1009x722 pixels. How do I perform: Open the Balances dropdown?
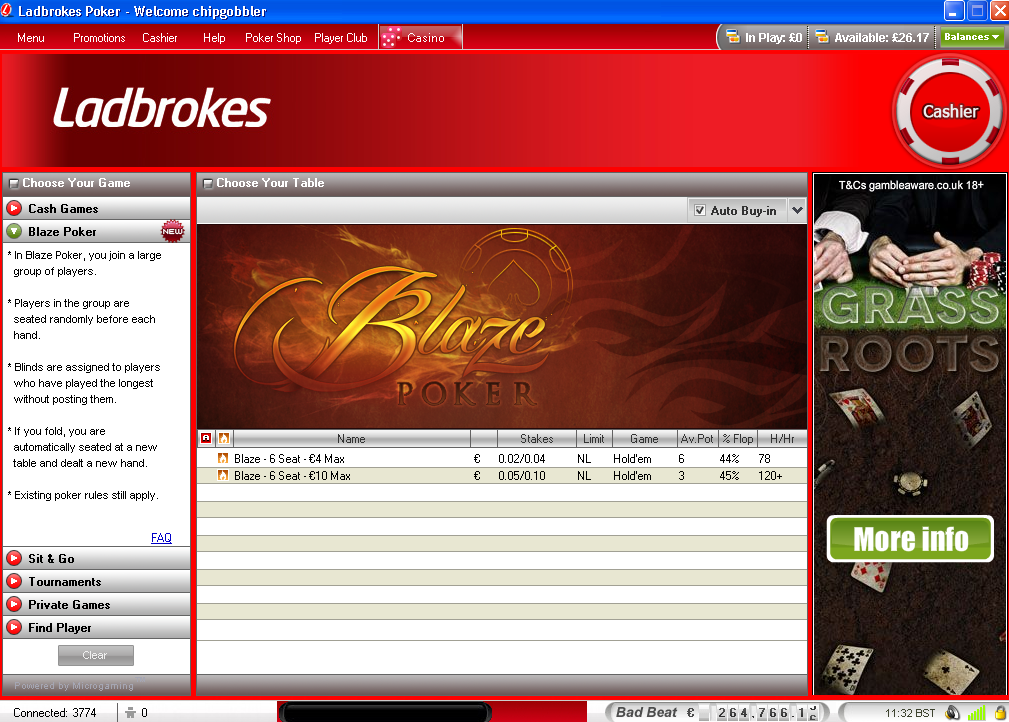click(972, 37)
